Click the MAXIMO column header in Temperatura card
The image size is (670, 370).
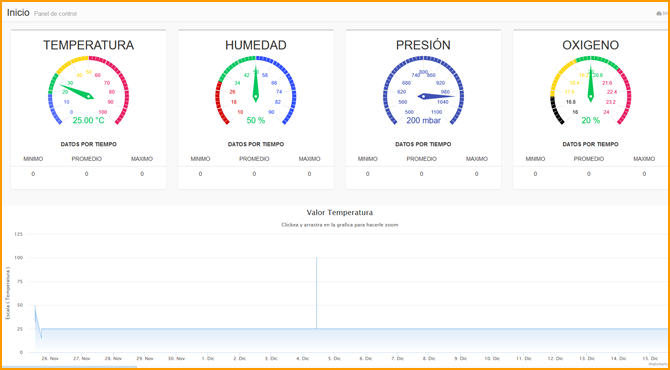click(x=142, y=159)
